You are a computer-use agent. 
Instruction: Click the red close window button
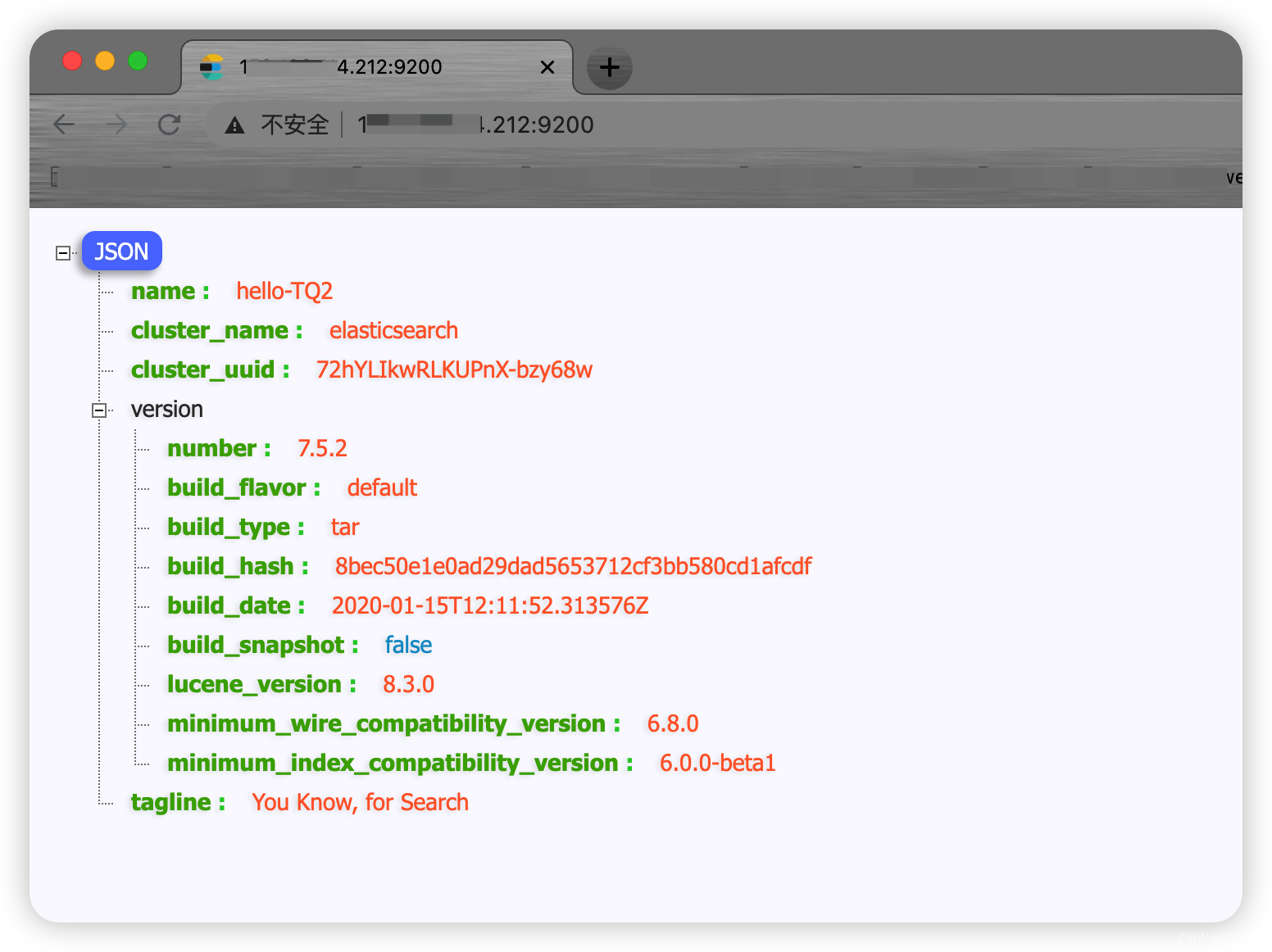(72, 61)
